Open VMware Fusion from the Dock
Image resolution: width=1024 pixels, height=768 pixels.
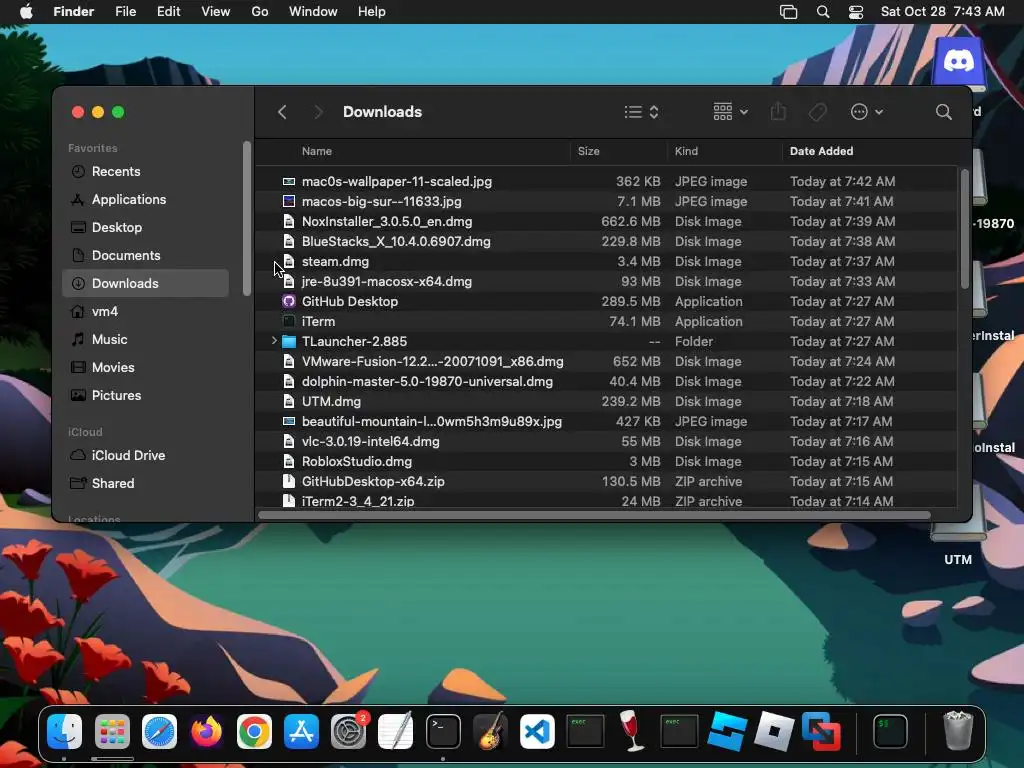pos(821,731)
